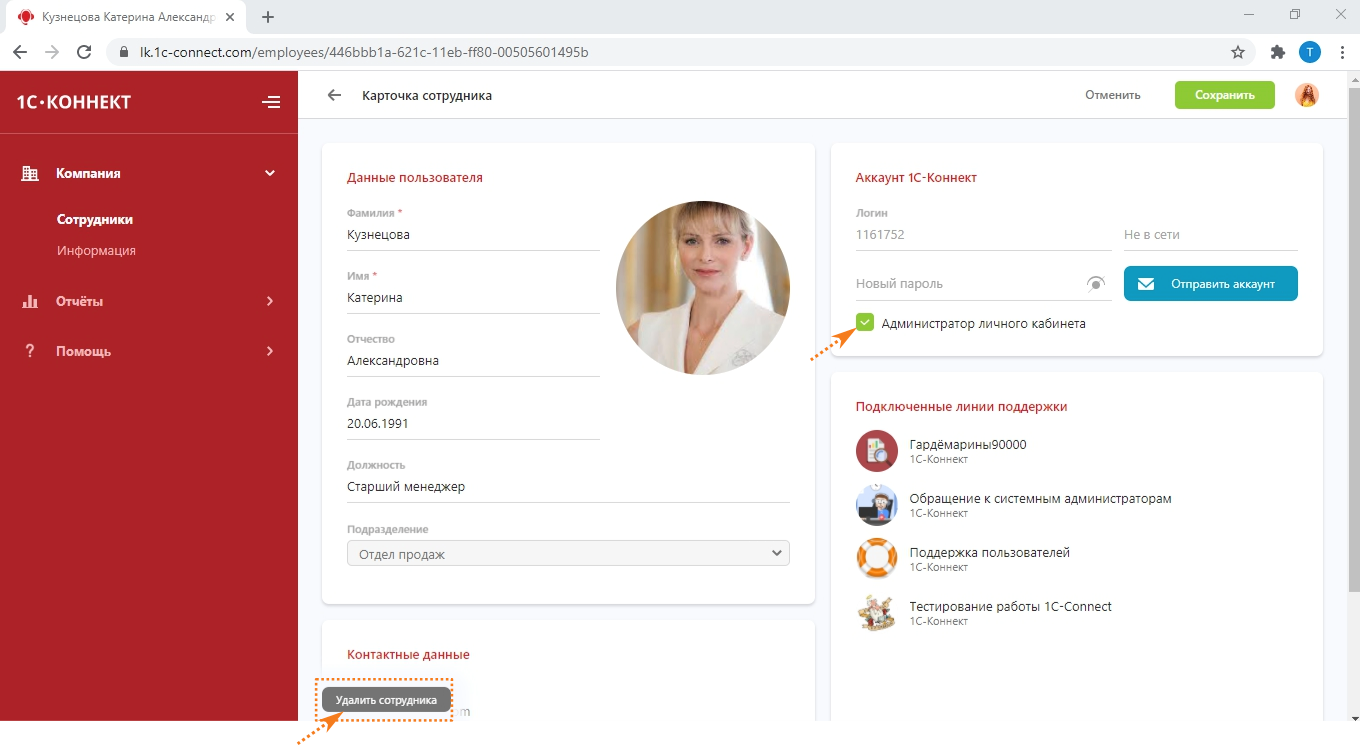Click the back arrow beside Карточка сотрудника
The width and height of the screenshot is (1360, 745).
pyautogui.click(x=334, y=96)
